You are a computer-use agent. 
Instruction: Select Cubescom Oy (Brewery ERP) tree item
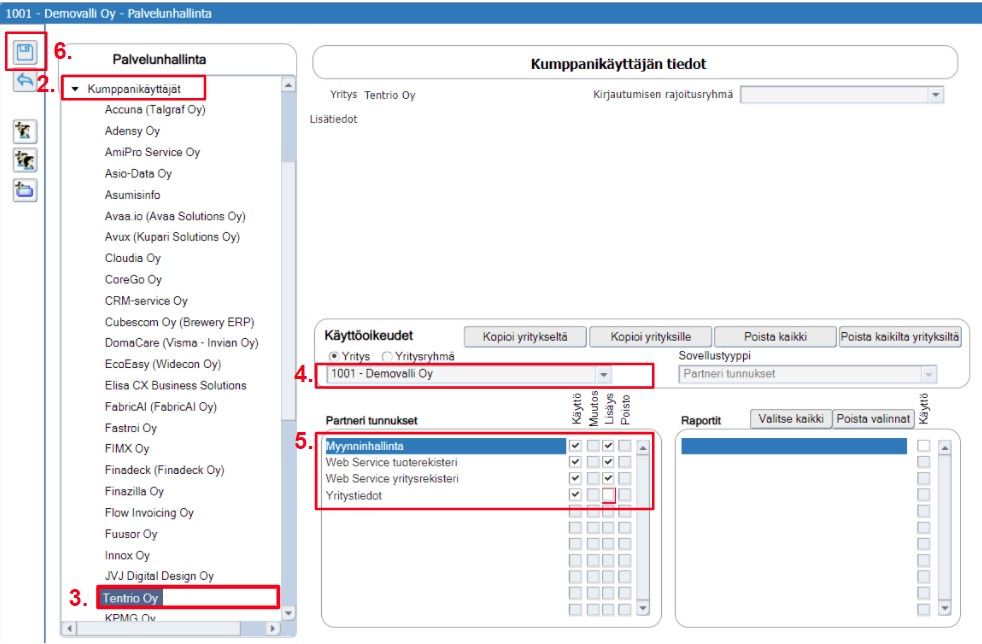pos(179,322)
